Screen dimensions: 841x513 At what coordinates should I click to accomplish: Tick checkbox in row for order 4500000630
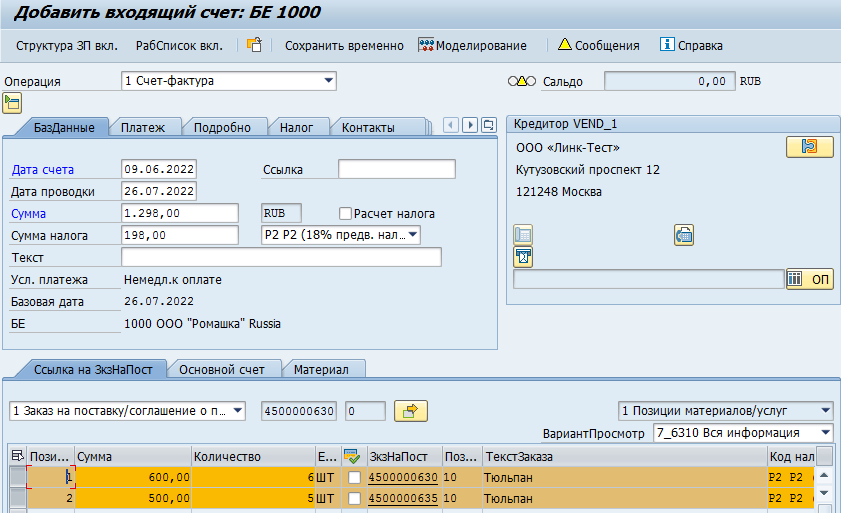coord(354,478)
